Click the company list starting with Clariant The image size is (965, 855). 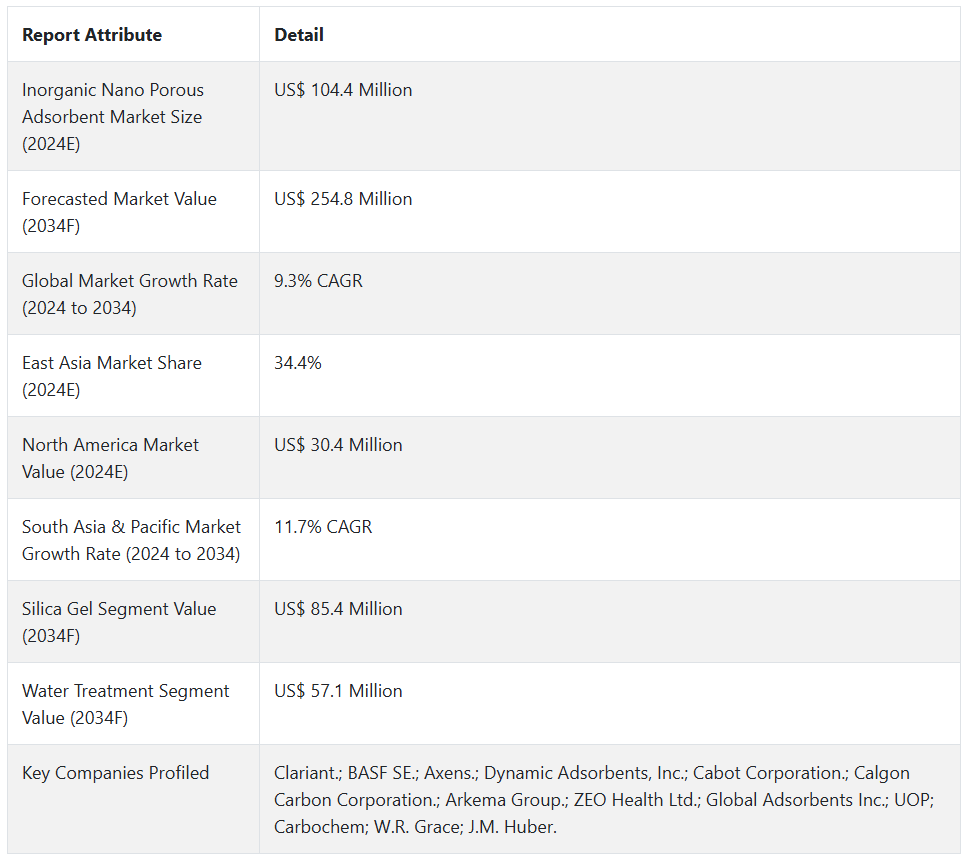tap(603, 800)
